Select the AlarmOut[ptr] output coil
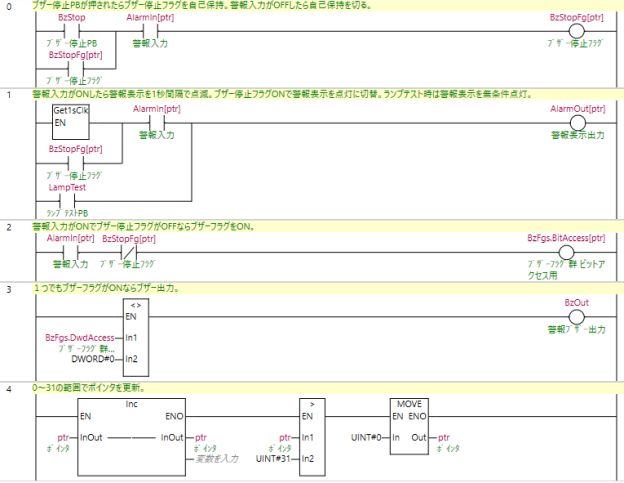Image resolution: width=624 pixels, height=483 pixels. pos(578,123)
